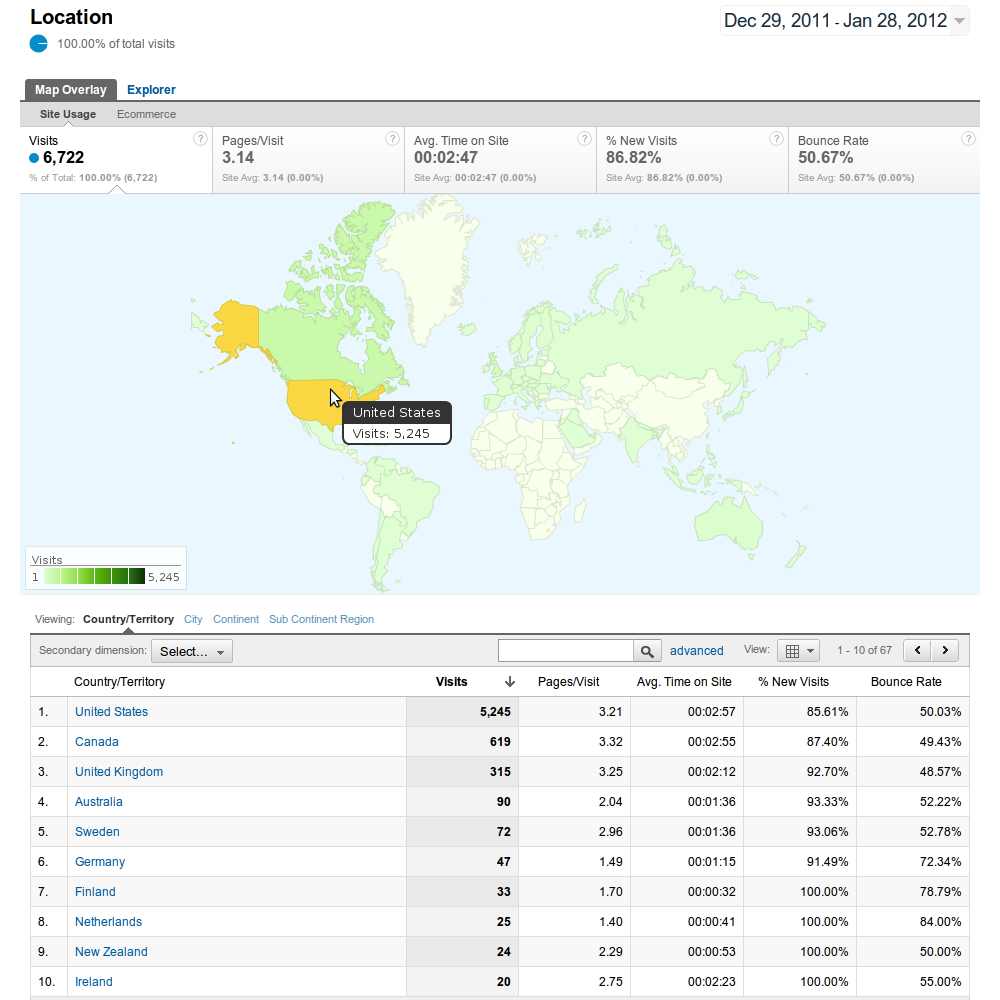
Task: Open help icon for % New Visits
Action: (x=776, y=139)
